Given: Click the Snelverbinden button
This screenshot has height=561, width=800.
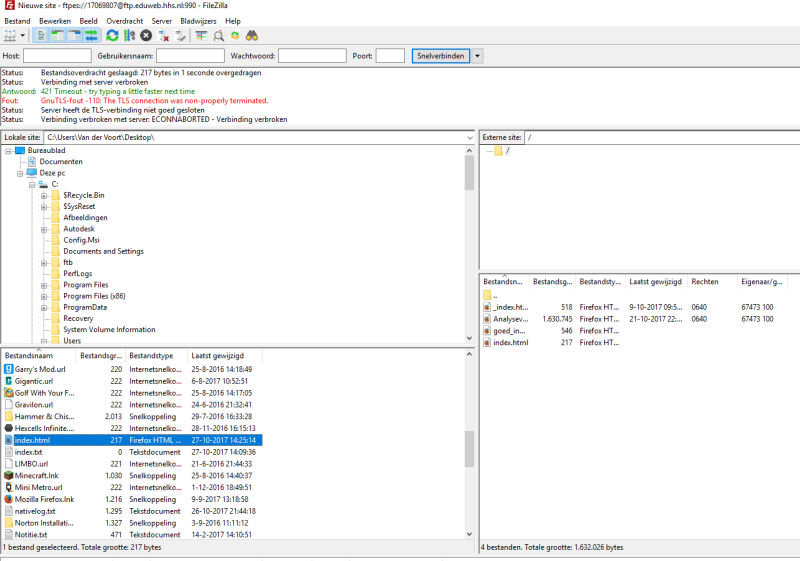Looking at the screenshot, I should 439,56.
